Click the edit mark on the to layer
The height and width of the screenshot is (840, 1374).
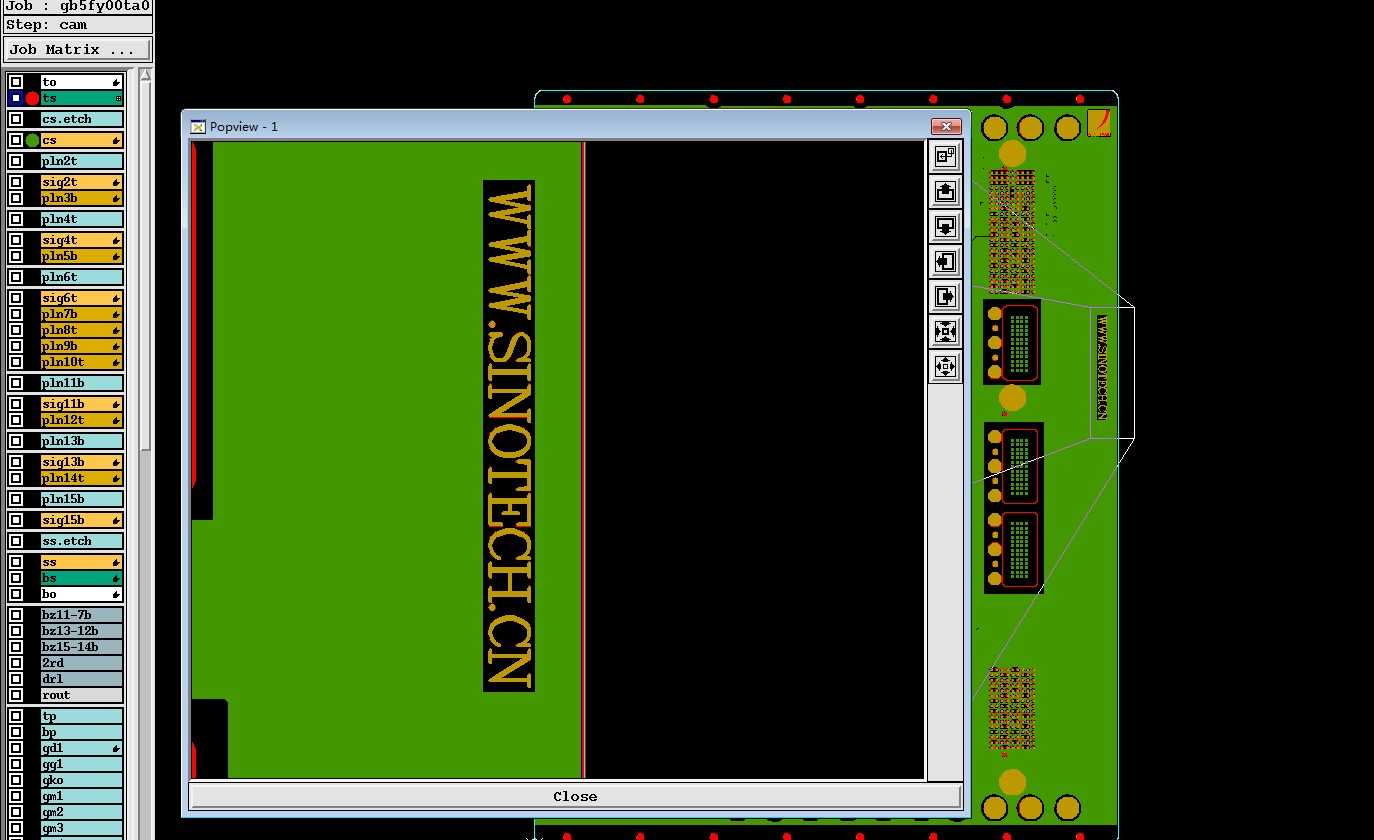click(116, 82)
